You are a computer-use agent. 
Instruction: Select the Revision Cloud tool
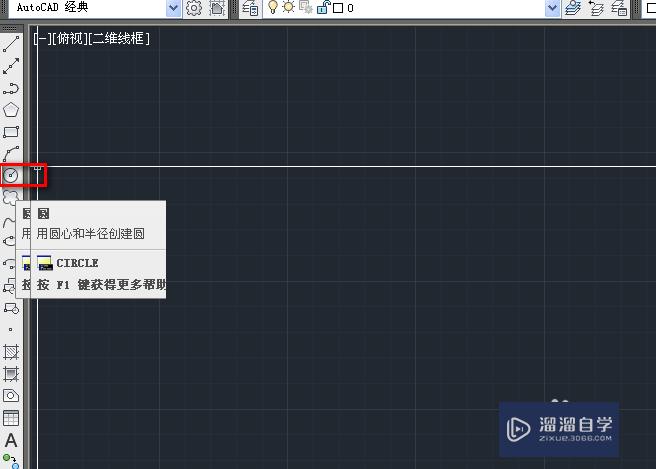pos(10,197)
